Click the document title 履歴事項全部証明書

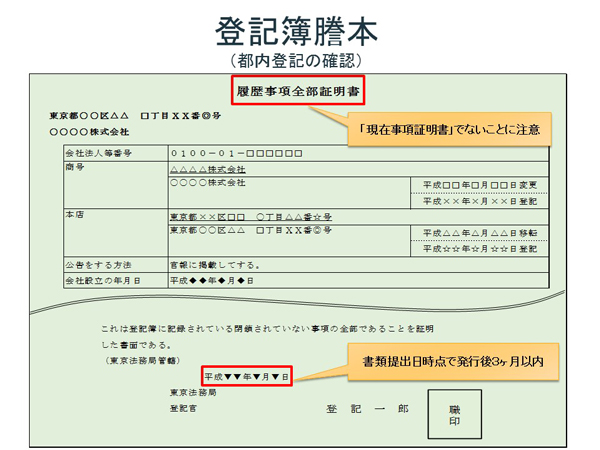[298, 91]
